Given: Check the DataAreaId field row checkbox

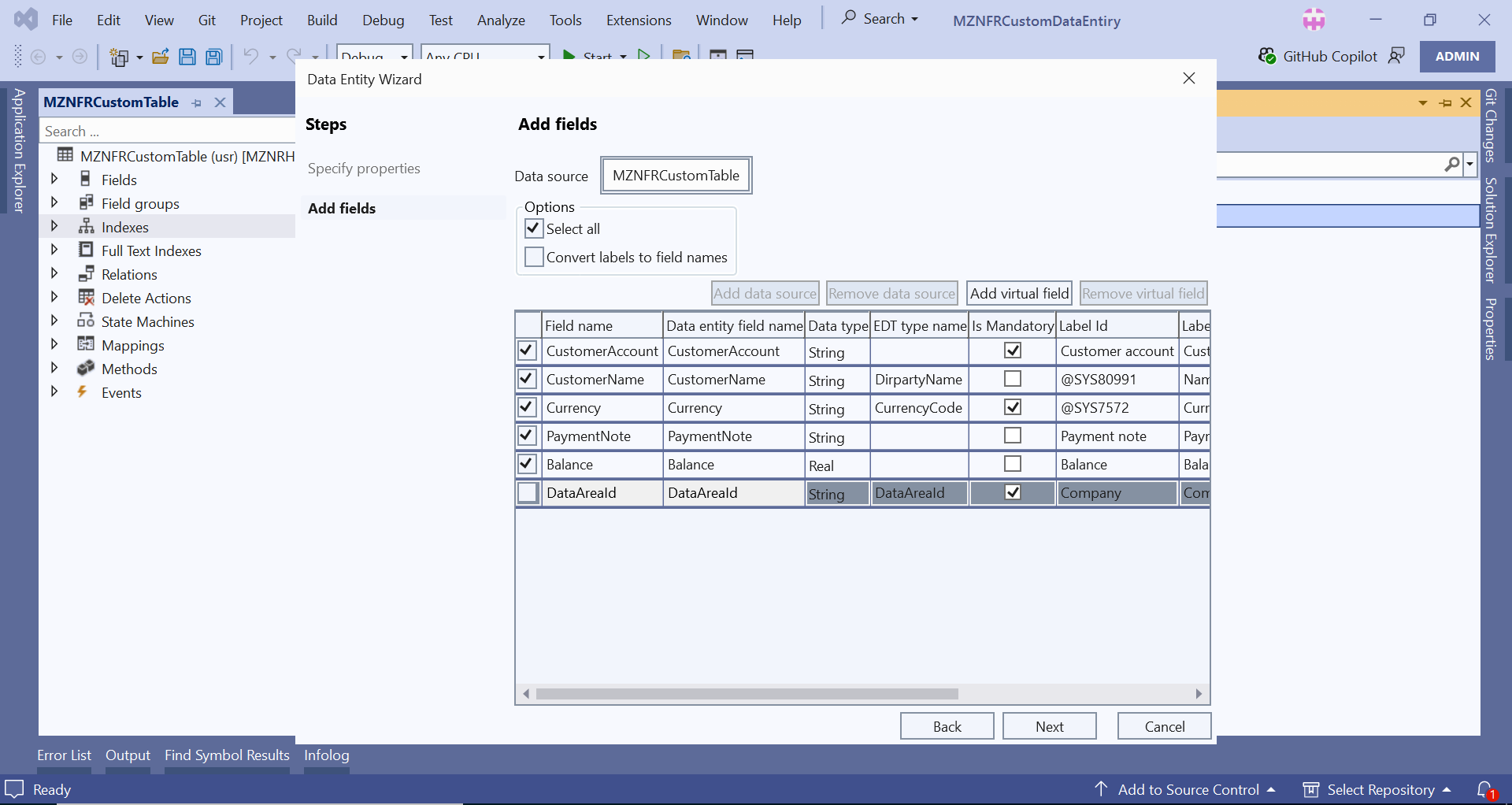Looking at the screenshot, I should point(528,492).
